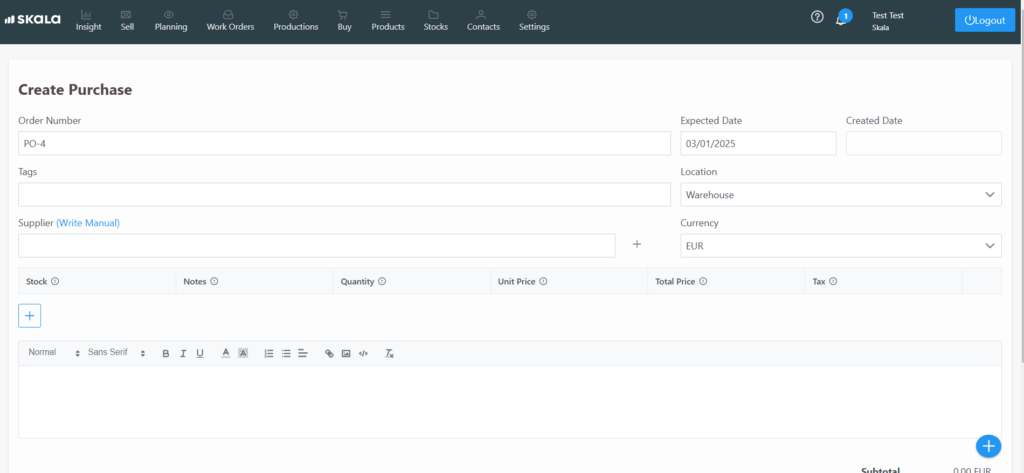This screenshot has height=473, width=1024.
Task: Expand the Location dropdown showing Warehouse
Action: 840,195
